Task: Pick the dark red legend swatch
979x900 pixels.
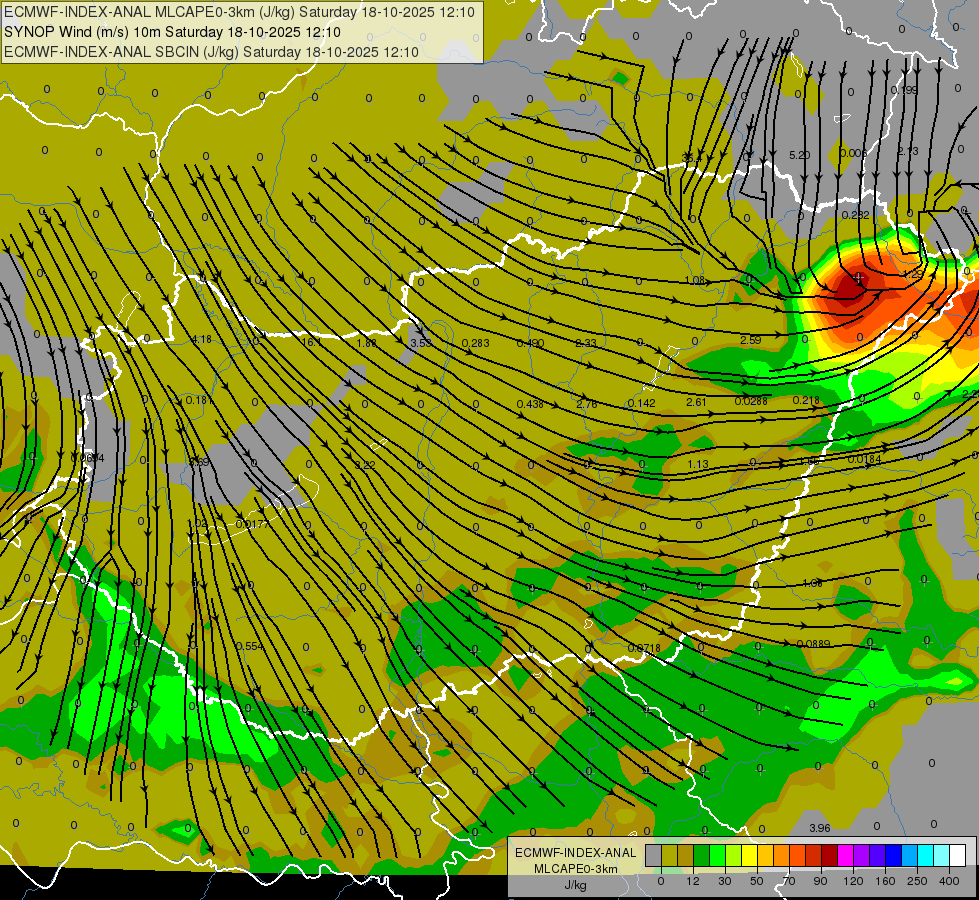Action: pos(829,855)
